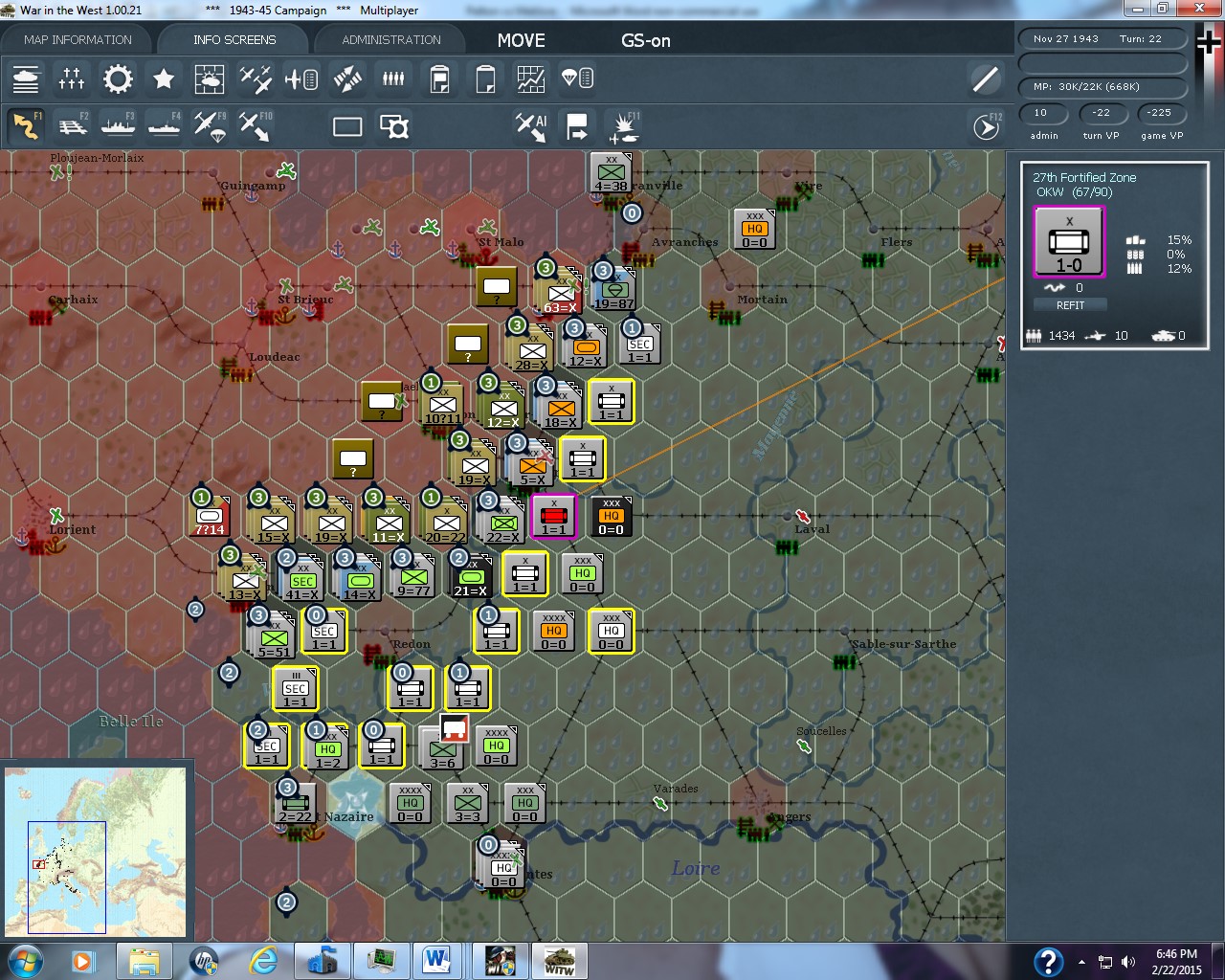The height and width of the screenshot is (980, 1225).
Task: Select the F2 rail move mode
Action: click(72, 126)
